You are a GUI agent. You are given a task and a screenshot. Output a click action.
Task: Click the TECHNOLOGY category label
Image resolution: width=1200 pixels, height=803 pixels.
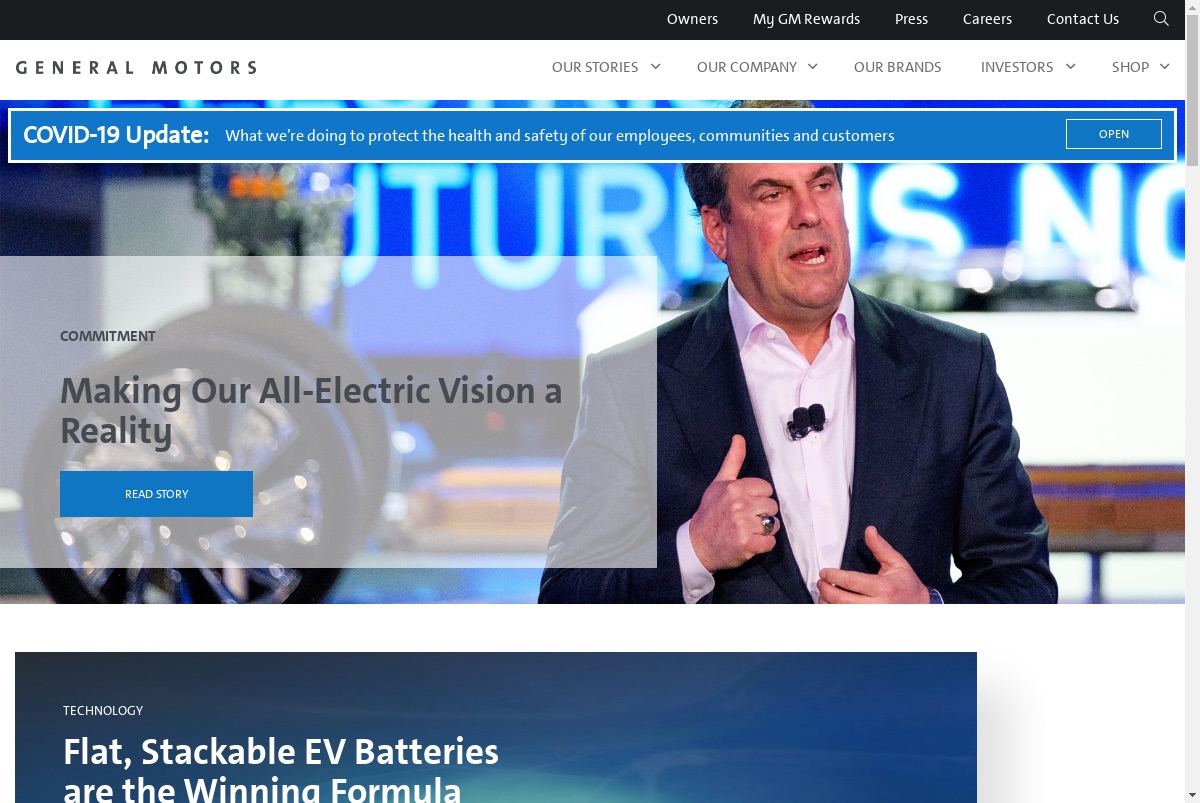103,710
